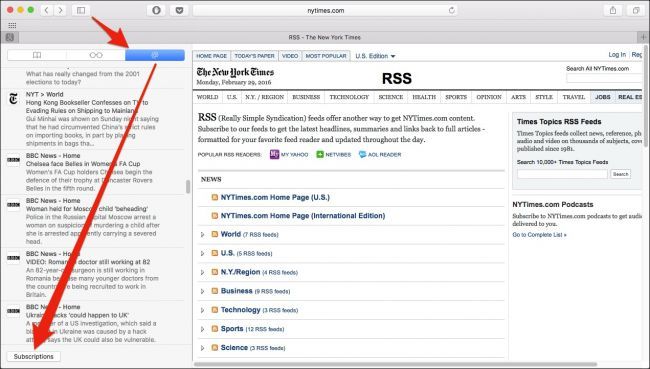Open the JOBS section tab

(x=603, y=97)
